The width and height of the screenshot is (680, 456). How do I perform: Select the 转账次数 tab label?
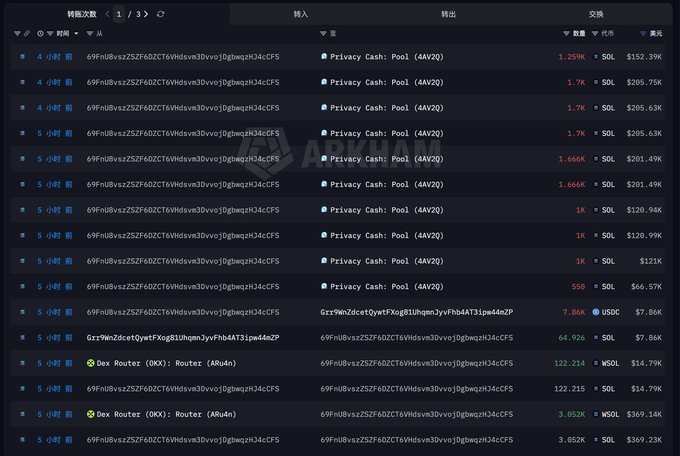(82, 14)
